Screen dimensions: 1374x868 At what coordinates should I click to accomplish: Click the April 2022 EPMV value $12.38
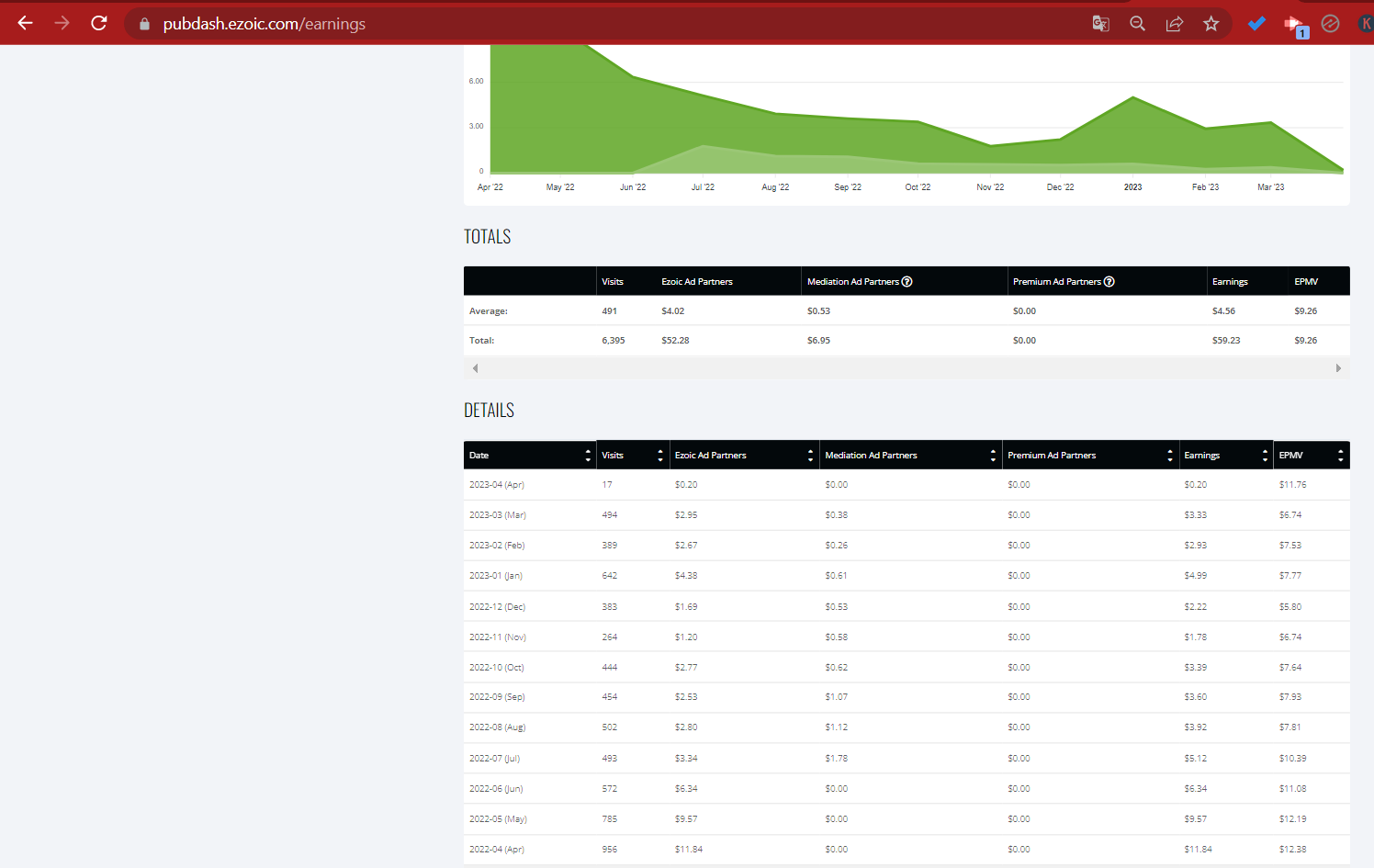(x=1292, y=849)
